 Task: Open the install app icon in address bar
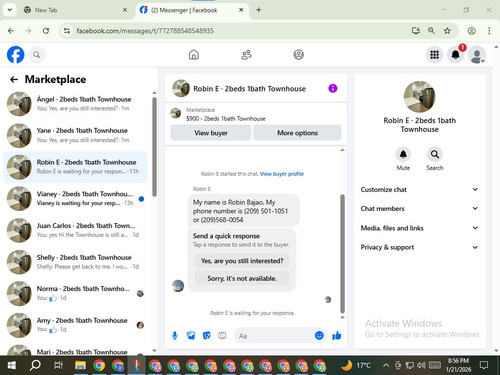[416, 31]
